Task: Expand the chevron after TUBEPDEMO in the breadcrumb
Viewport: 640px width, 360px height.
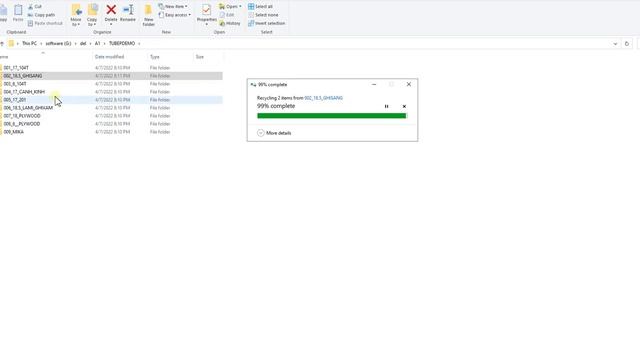Action: pyautogui.click(x=139, y=43)
